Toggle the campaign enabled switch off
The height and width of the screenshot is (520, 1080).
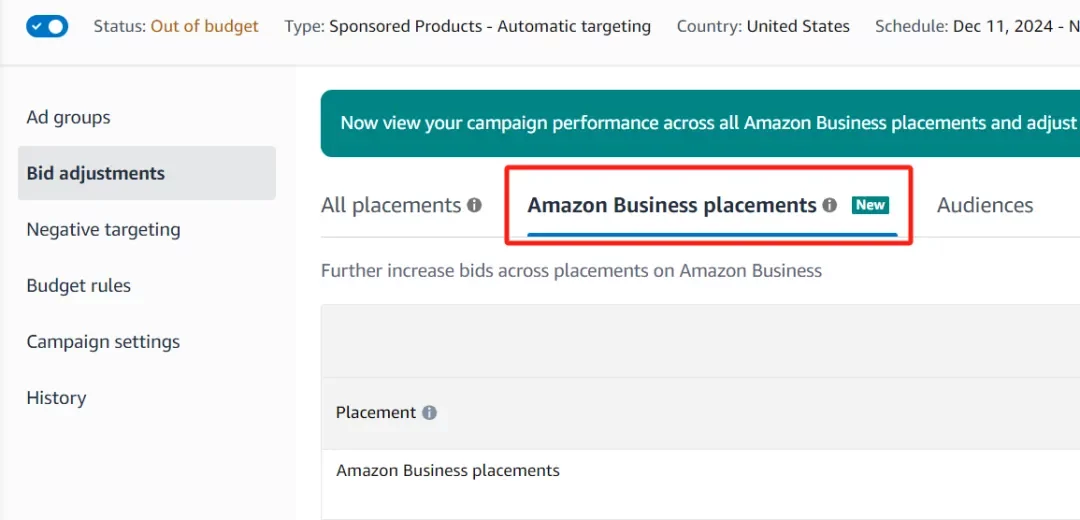[47, 26]
